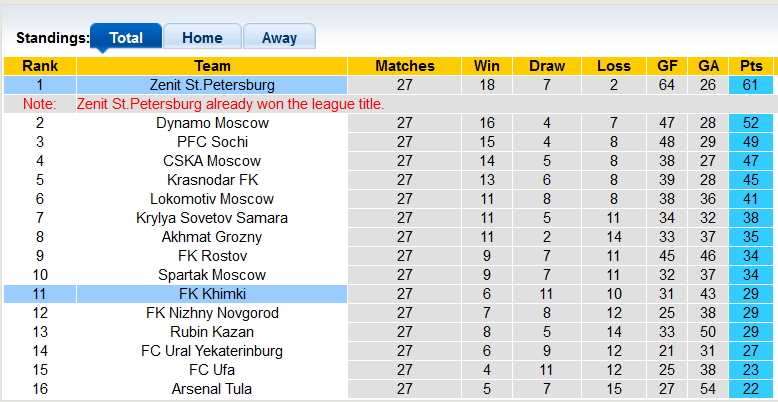Click FK Rostov in standings
778x402 pixels.
(x=212, y=256)
